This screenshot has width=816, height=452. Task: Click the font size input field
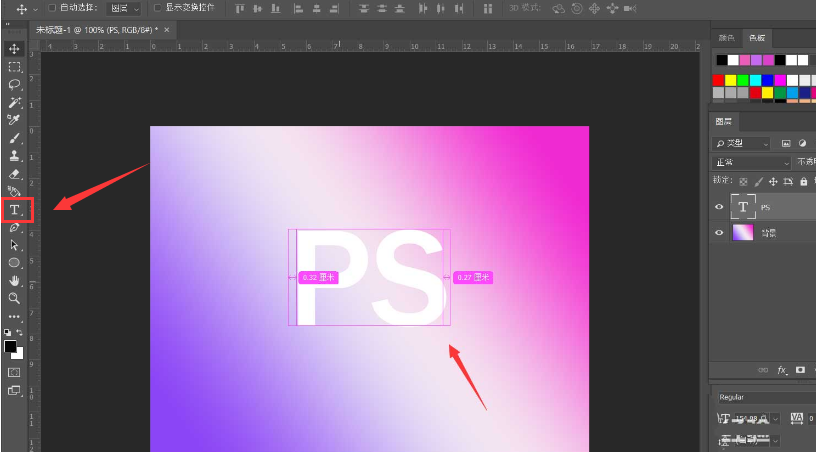click(750, 419)
